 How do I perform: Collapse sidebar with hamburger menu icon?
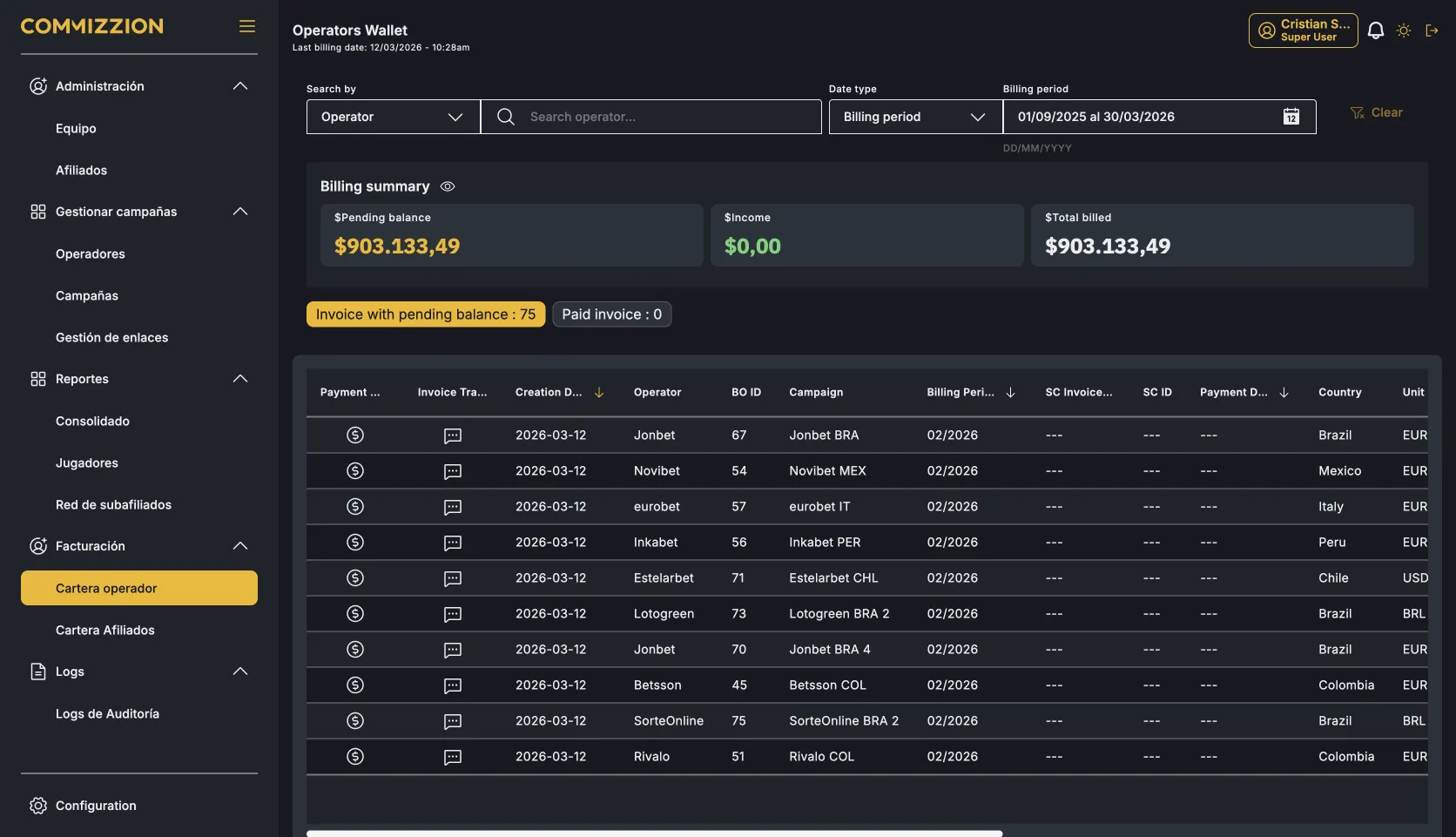click(247, 26)
